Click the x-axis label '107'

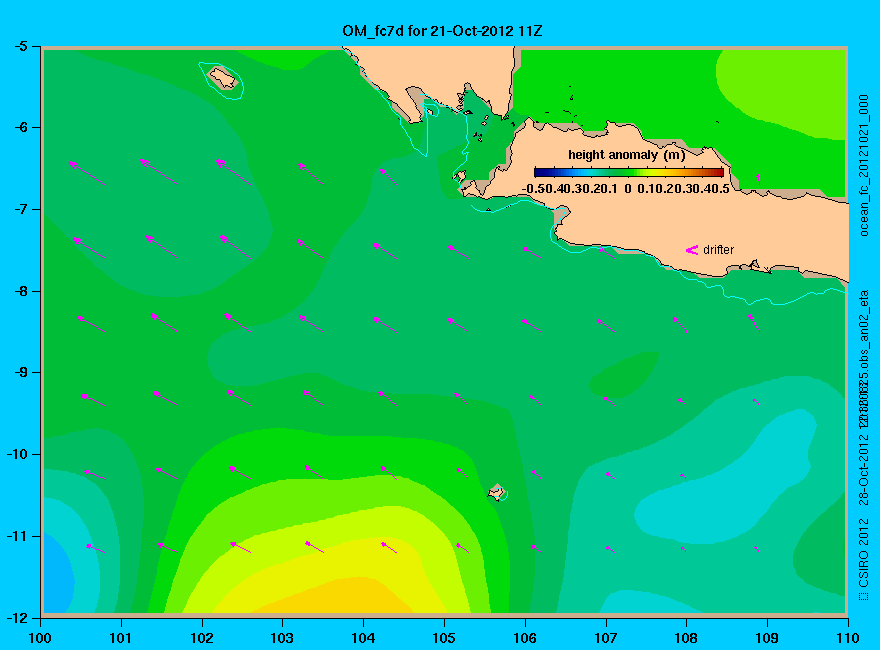pos(606,638)
